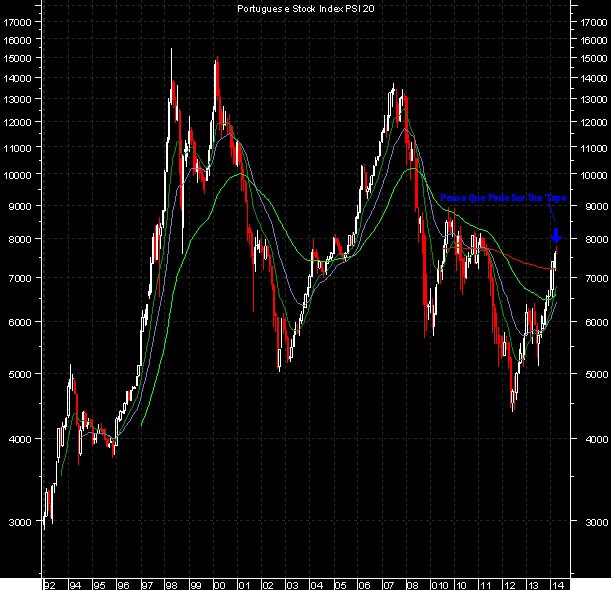Screen dimensions: 611x590
Task: Pick the "98" year label on the time axis
Action: click(171, 585)
